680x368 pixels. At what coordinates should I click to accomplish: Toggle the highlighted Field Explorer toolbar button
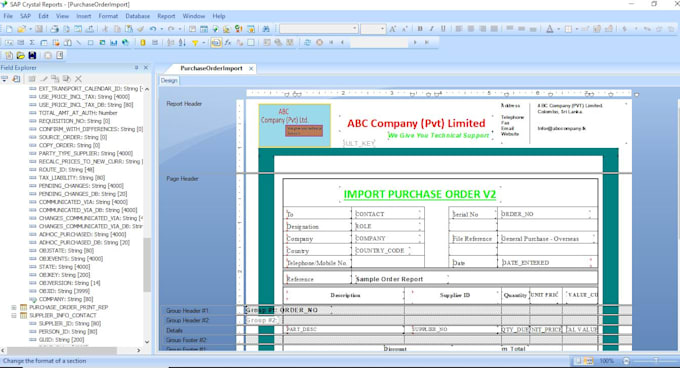(x=216, y=42)
